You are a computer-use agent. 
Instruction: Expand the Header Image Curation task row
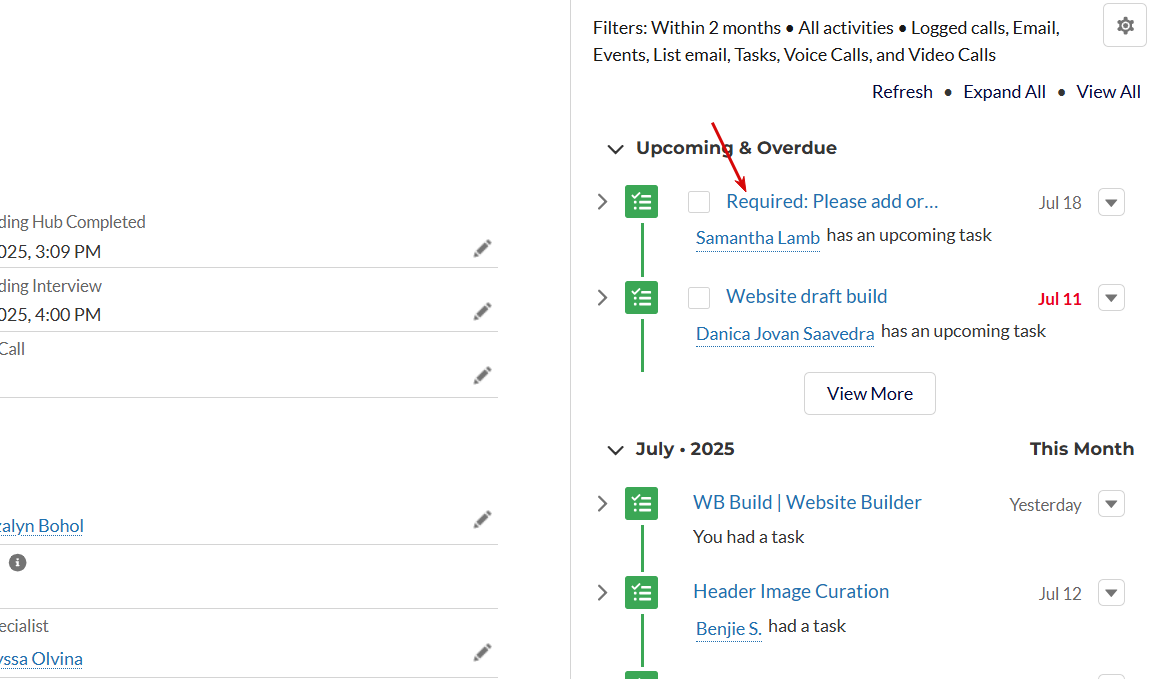point(602,592)
